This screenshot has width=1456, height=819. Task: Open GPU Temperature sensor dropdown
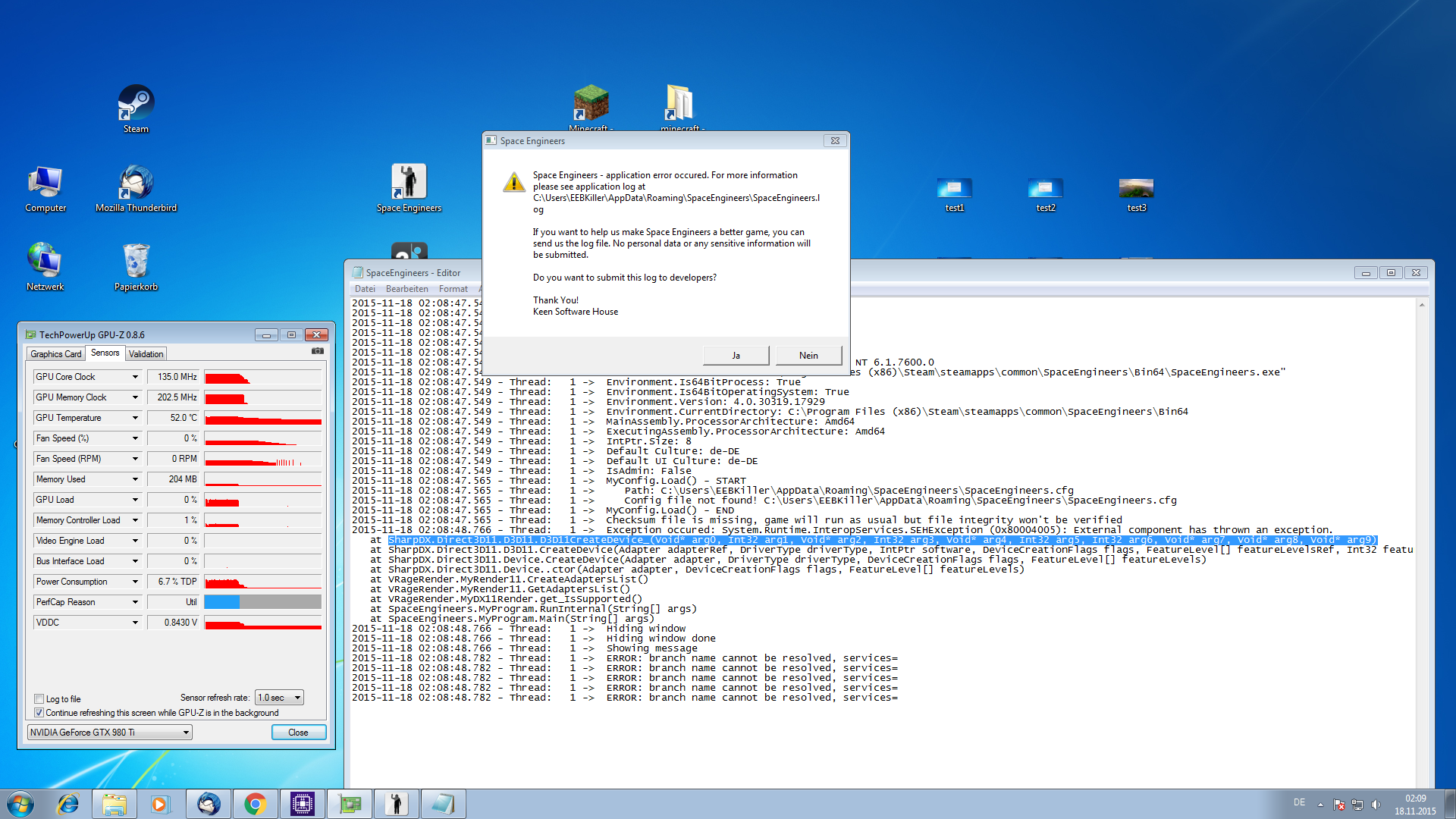(x=136, y=418)
